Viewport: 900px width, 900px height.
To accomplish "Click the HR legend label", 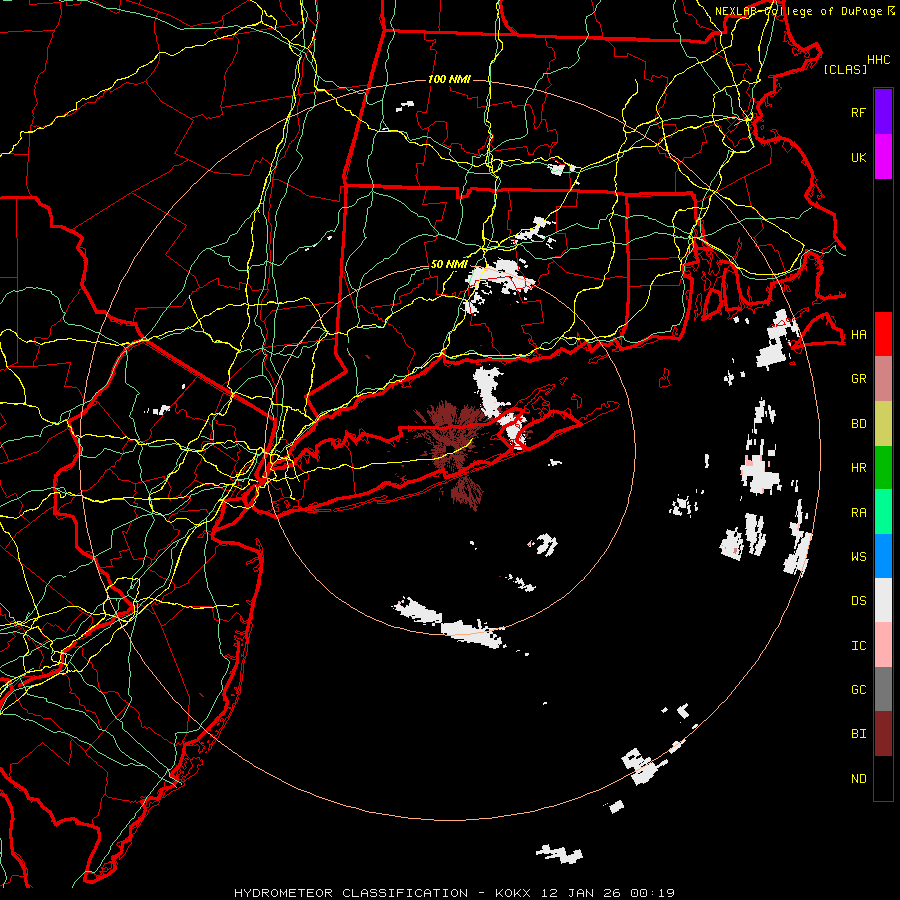I will point(858,468).
